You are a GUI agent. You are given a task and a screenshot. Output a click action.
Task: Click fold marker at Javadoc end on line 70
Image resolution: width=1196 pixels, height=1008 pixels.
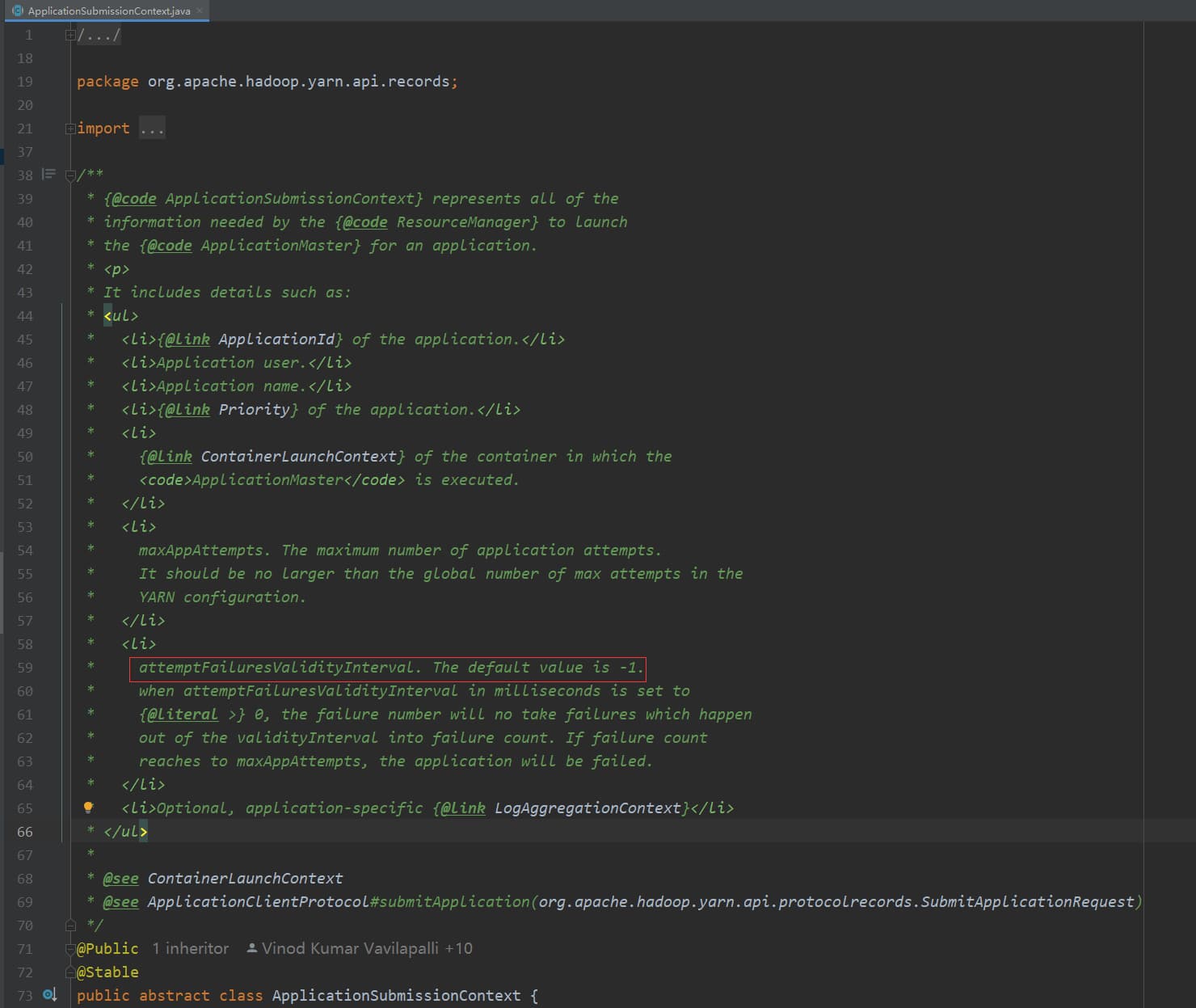pos(70,925)
